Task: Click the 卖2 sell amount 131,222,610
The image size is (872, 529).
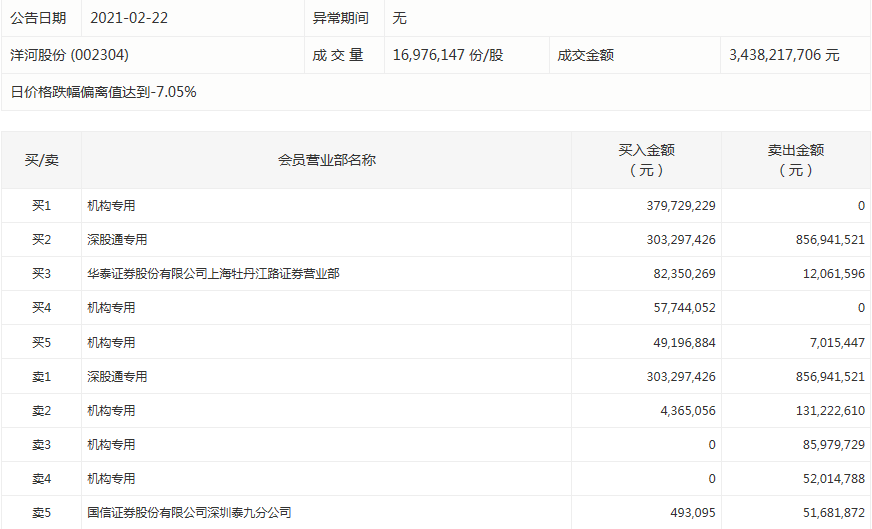Action: (x=830, y=411)
